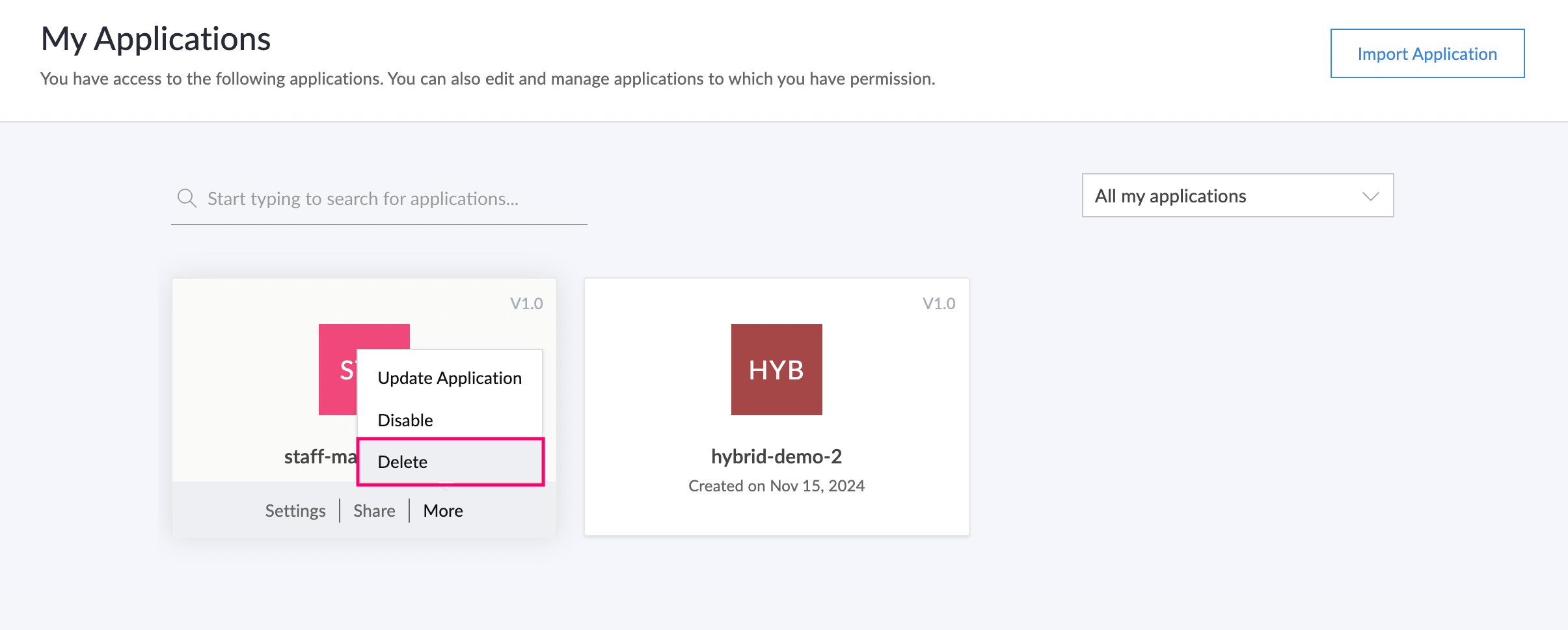The image size is (1568, 630).
Task: Click the My Applications heading
Action: click(155, 39)
